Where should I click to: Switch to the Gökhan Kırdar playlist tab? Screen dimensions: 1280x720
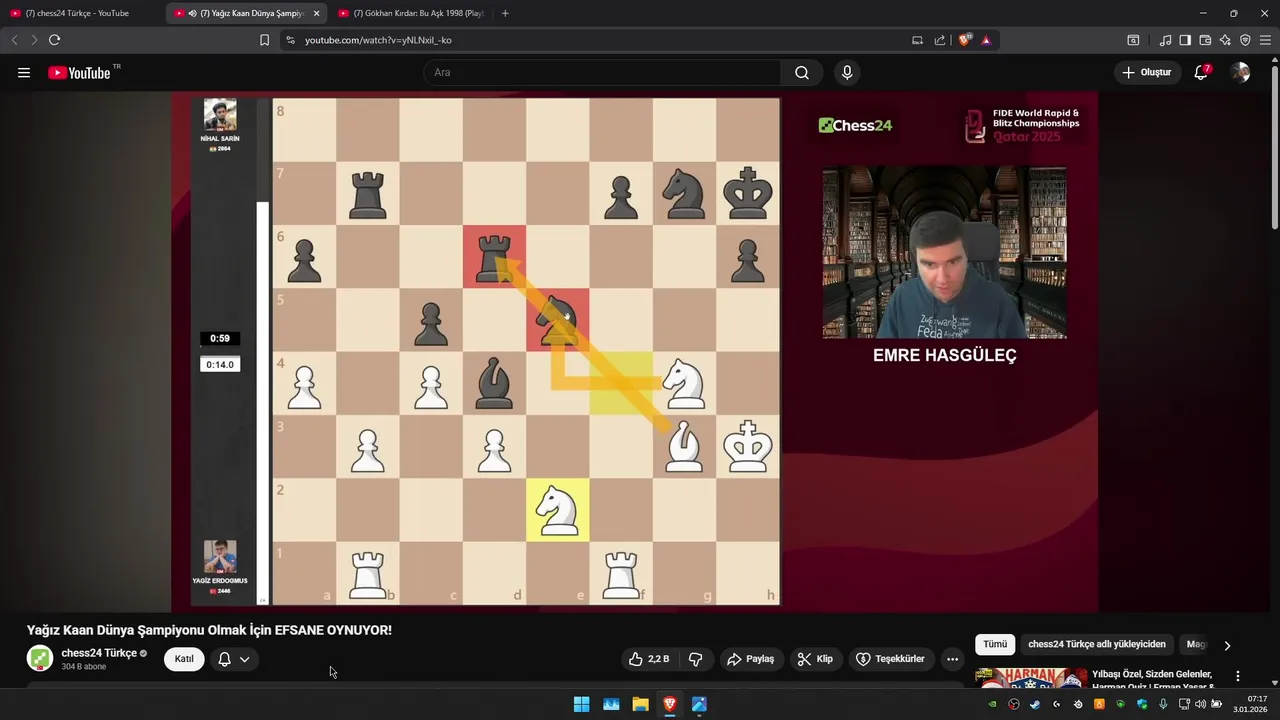click(410, 13)
